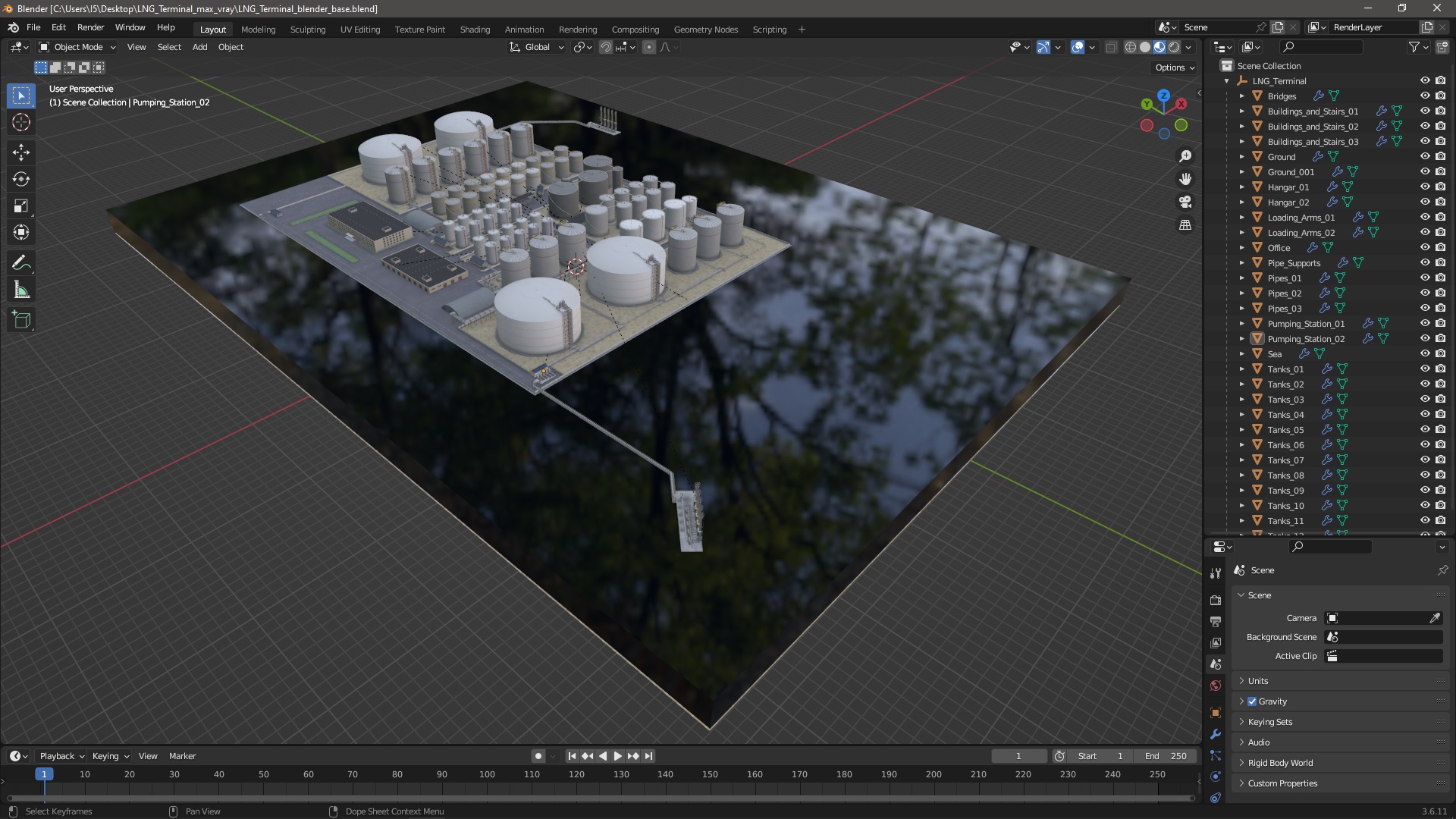Screen dimensions: 1456x819
Task: Select the 3D Cursor tool
Action: pos(21,122)
